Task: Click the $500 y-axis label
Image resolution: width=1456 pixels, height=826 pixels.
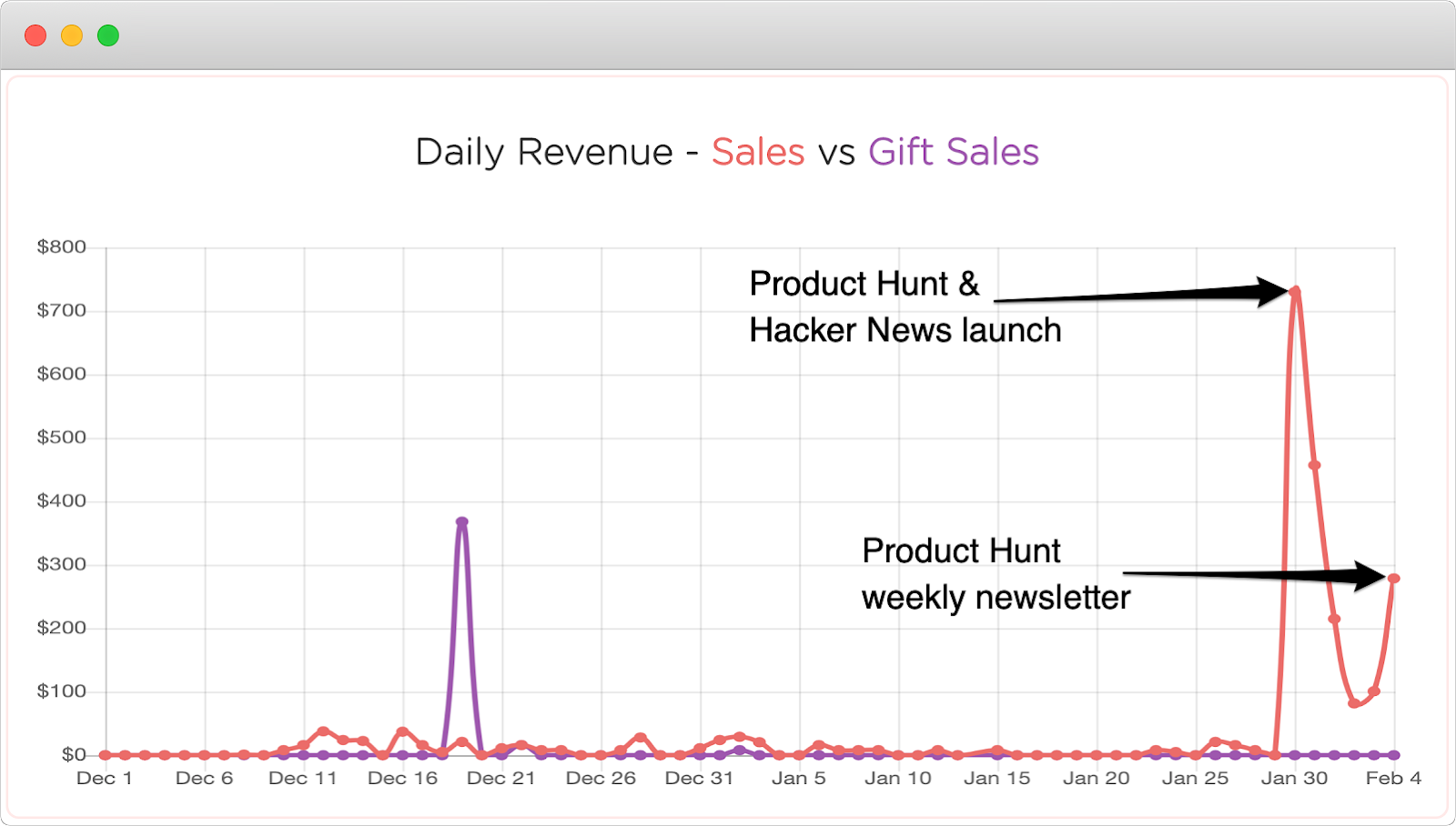Action: pyautogui.click(x=61, y=437)
